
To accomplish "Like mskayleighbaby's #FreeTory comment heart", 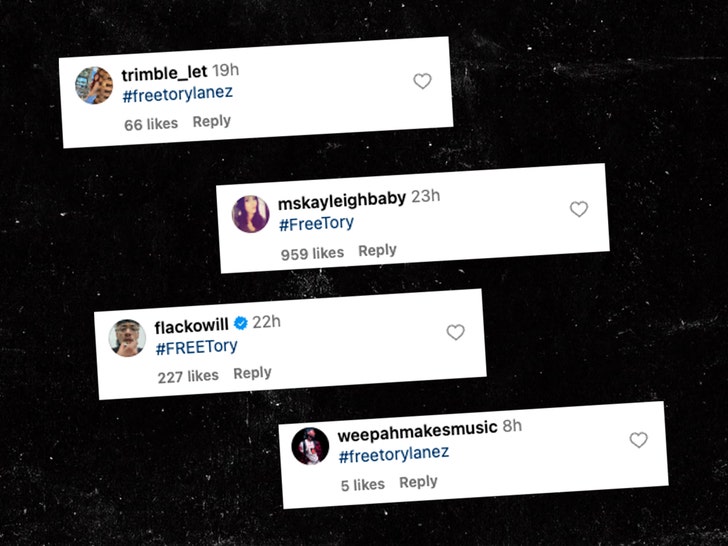I will pos(578,209).
